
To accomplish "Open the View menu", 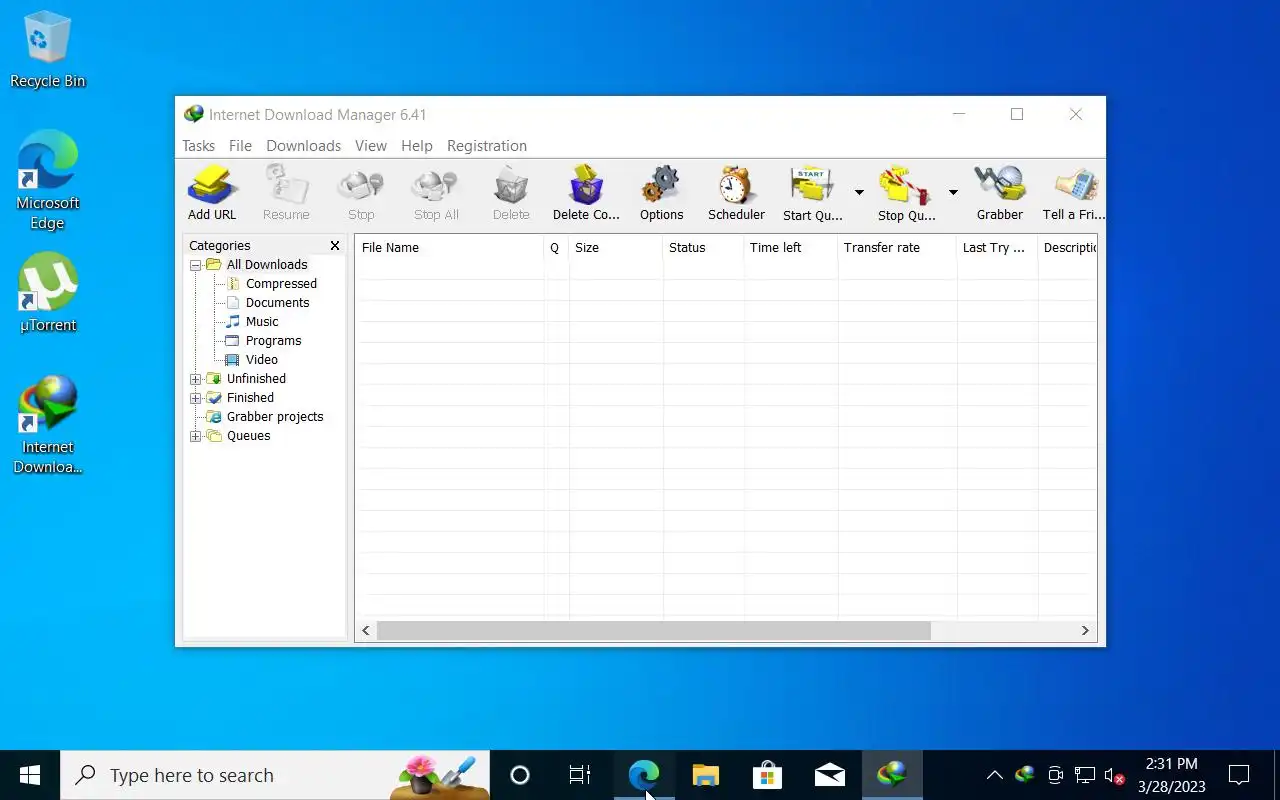I will [370, 146].
